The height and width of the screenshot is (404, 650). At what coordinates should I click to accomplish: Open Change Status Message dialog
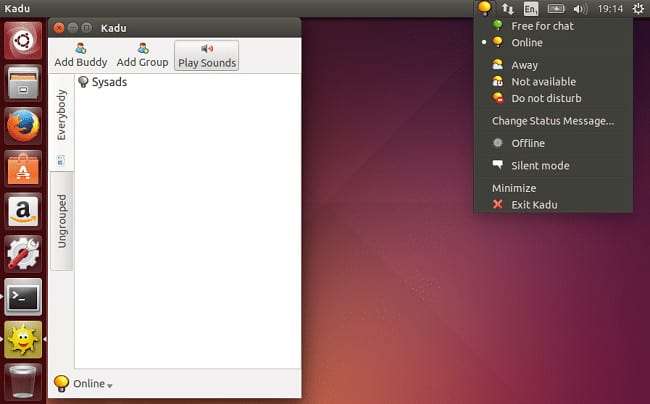[x=553, y=121]
